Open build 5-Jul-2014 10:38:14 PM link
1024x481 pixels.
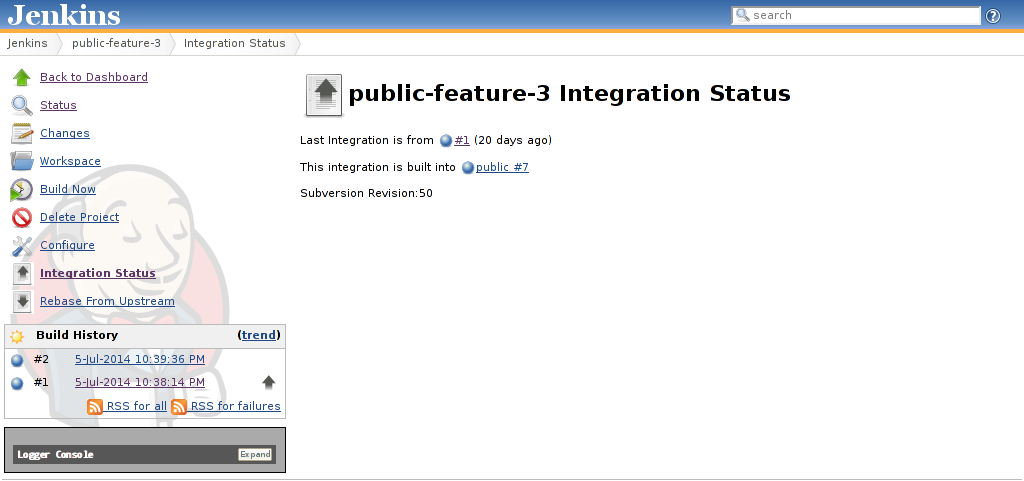click(x=140, y=382)
